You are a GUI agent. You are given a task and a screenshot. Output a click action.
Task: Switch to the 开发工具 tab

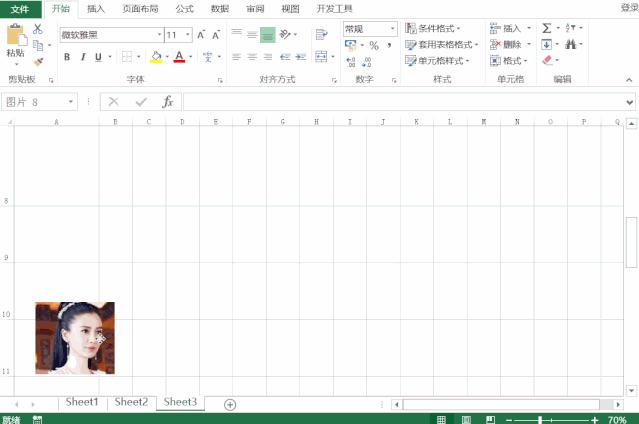coord(334,9)
